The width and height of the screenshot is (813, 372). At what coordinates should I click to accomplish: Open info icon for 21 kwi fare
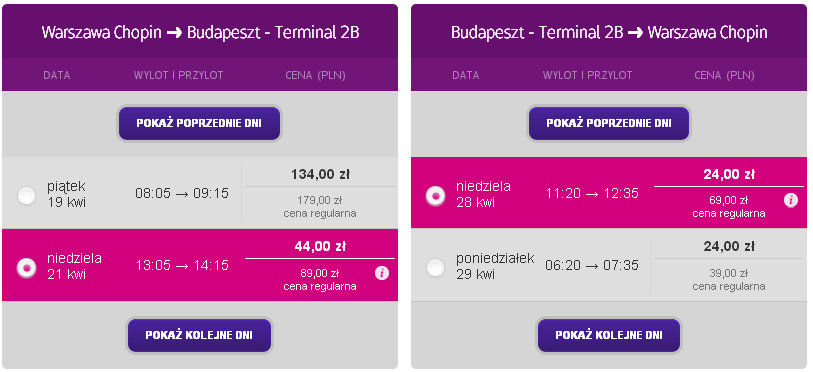(382, 273)
